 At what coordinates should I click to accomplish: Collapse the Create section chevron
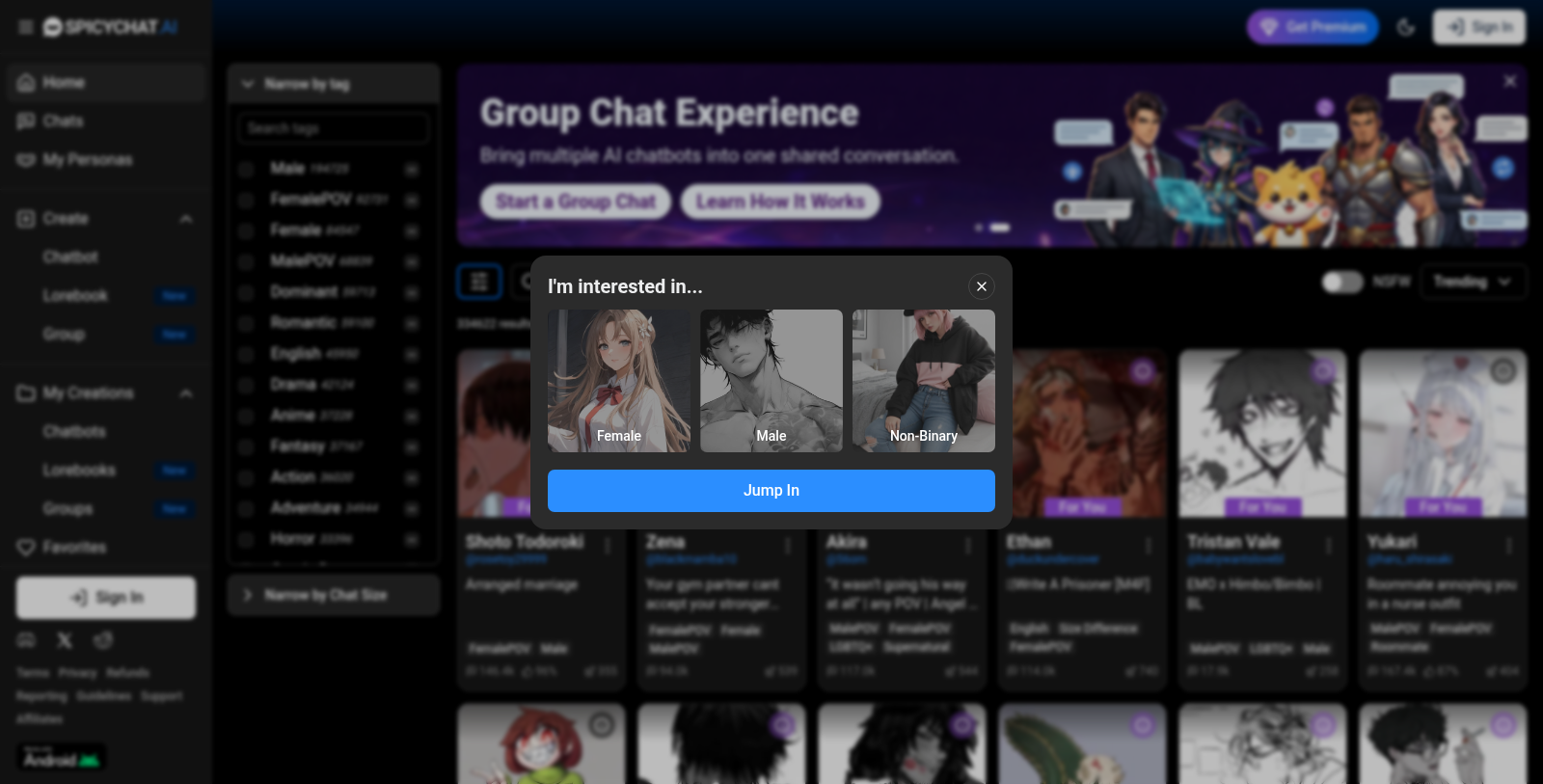(186, 219)
